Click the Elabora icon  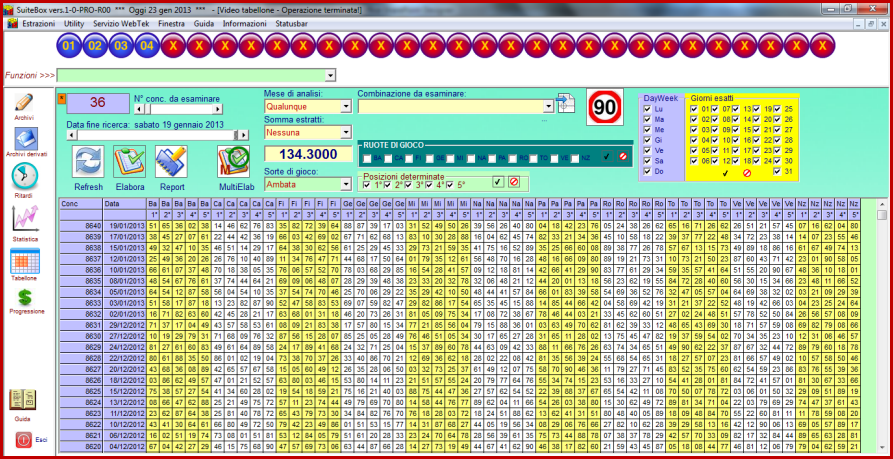tap(130, 163)
